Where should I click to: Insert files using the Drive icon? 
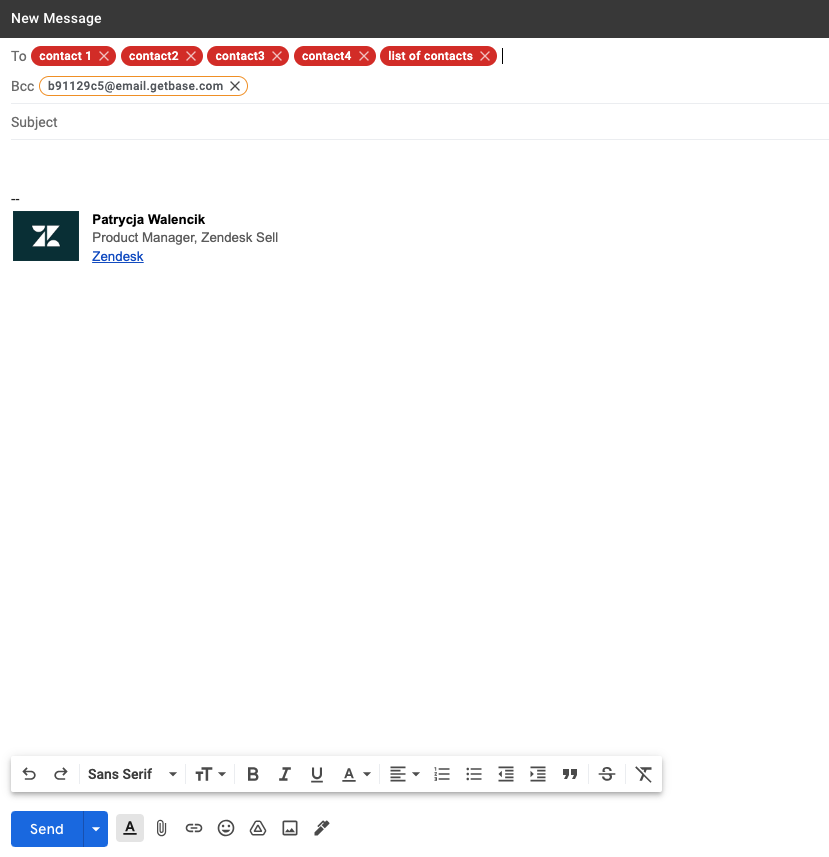point(258,828)
